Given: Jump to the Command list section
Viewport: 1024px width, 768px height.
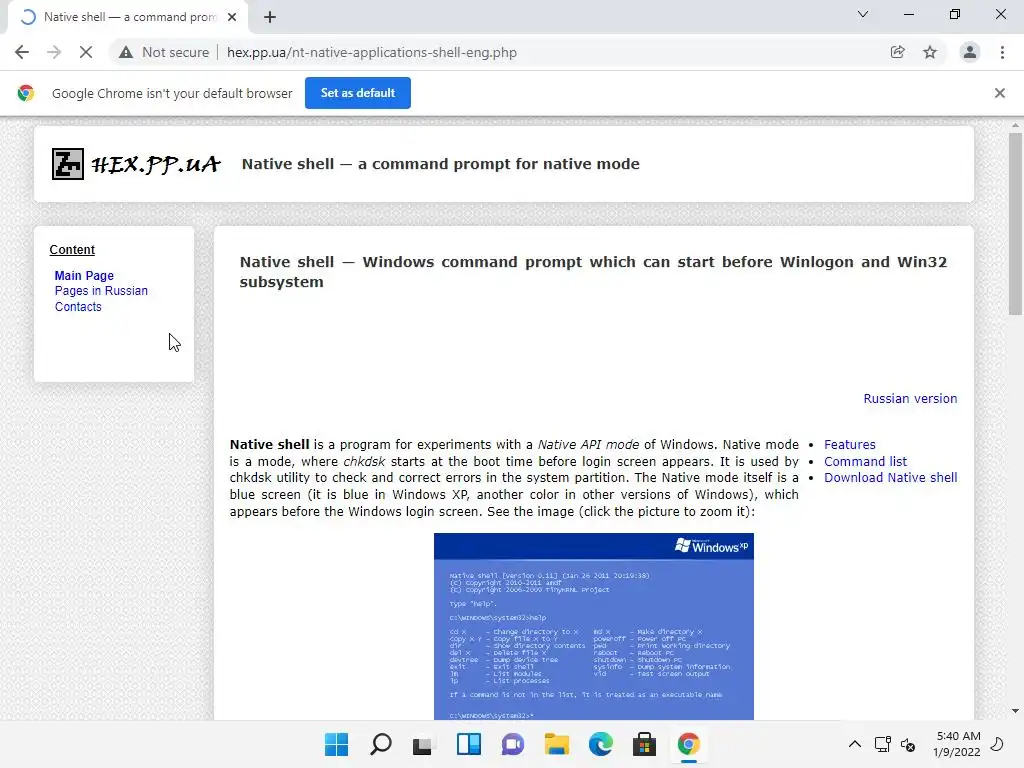Looking at the screenshot, I should (865, 461).
